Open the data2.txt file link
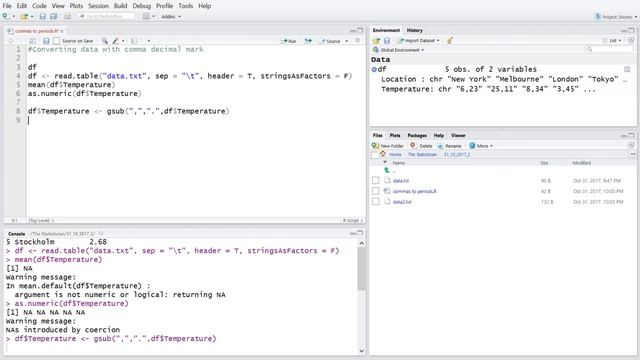The height and width of the screenshot is (360, 640). [x=402, y=202]
